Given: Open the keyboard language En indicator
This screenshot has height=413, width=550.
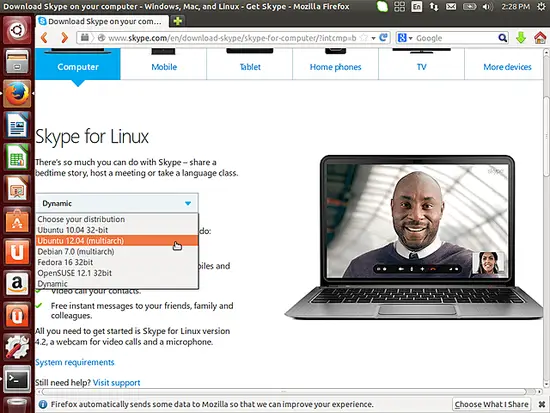Looking at the screenshot, I should [417, 6].
